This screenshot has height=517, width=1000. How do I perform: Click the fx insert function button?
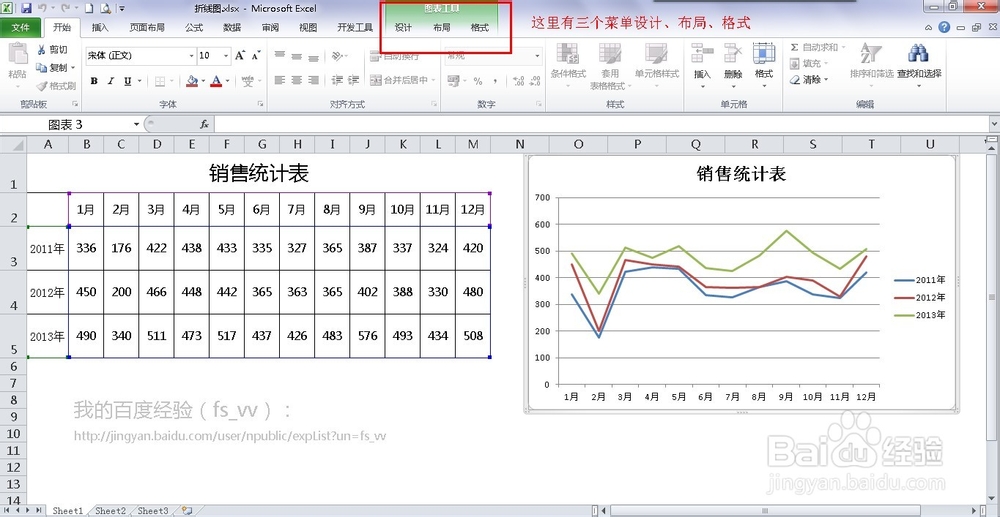pyautogui.click(x=205, y=124)
